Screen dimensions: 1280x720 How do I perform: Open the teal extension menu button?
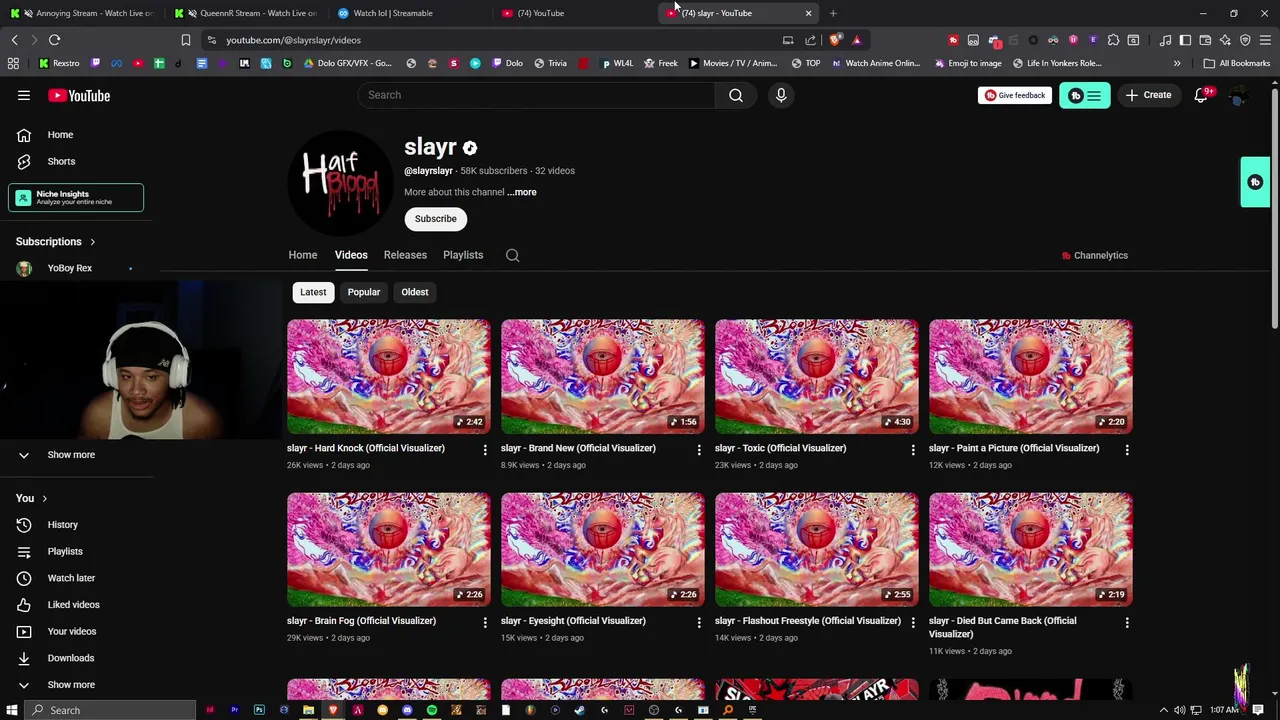pyautogui.click(x=1084, y=96)
